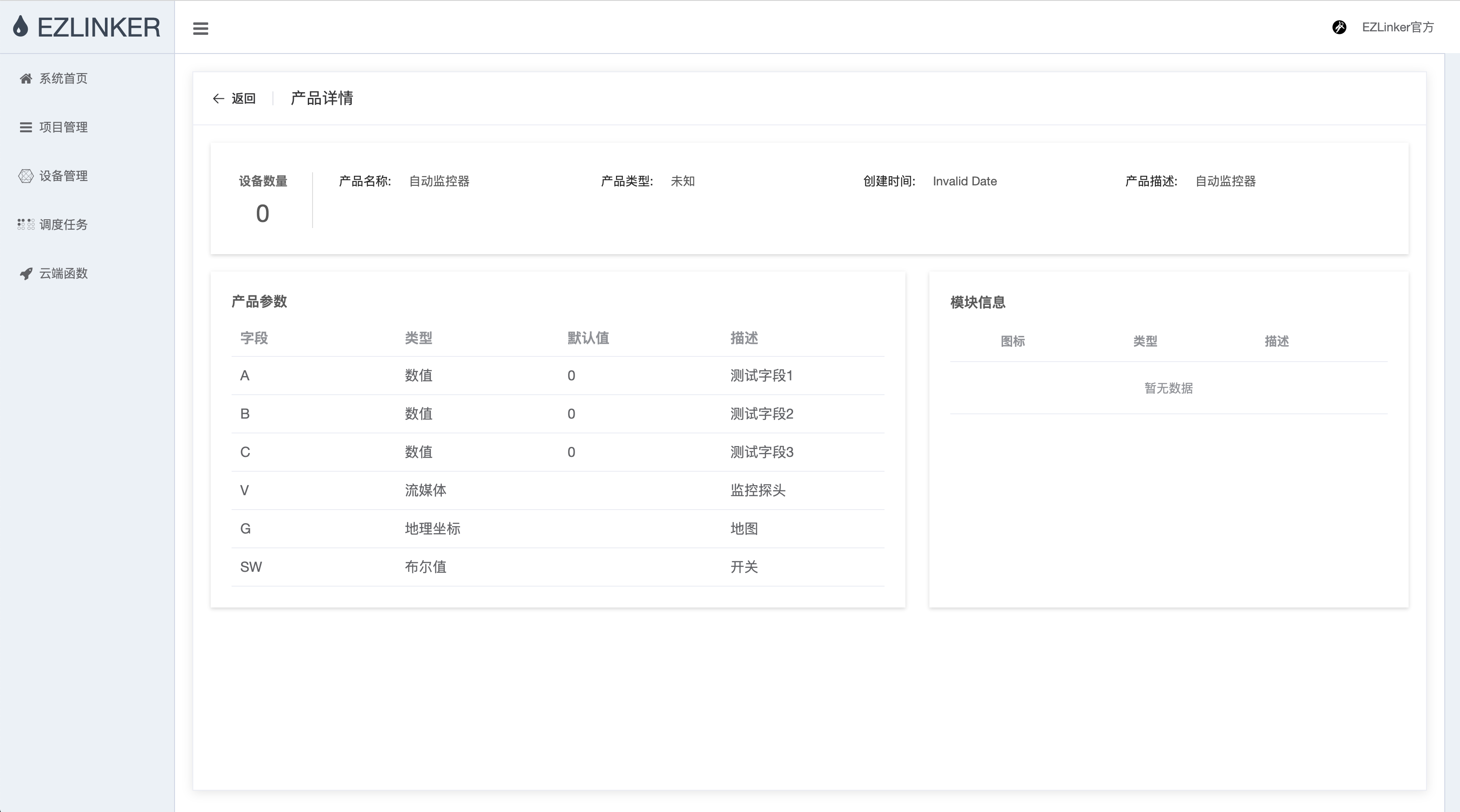Click the 地理坐标 type cell
This screenshot has width=1460, height=812.
pos(432,529)
